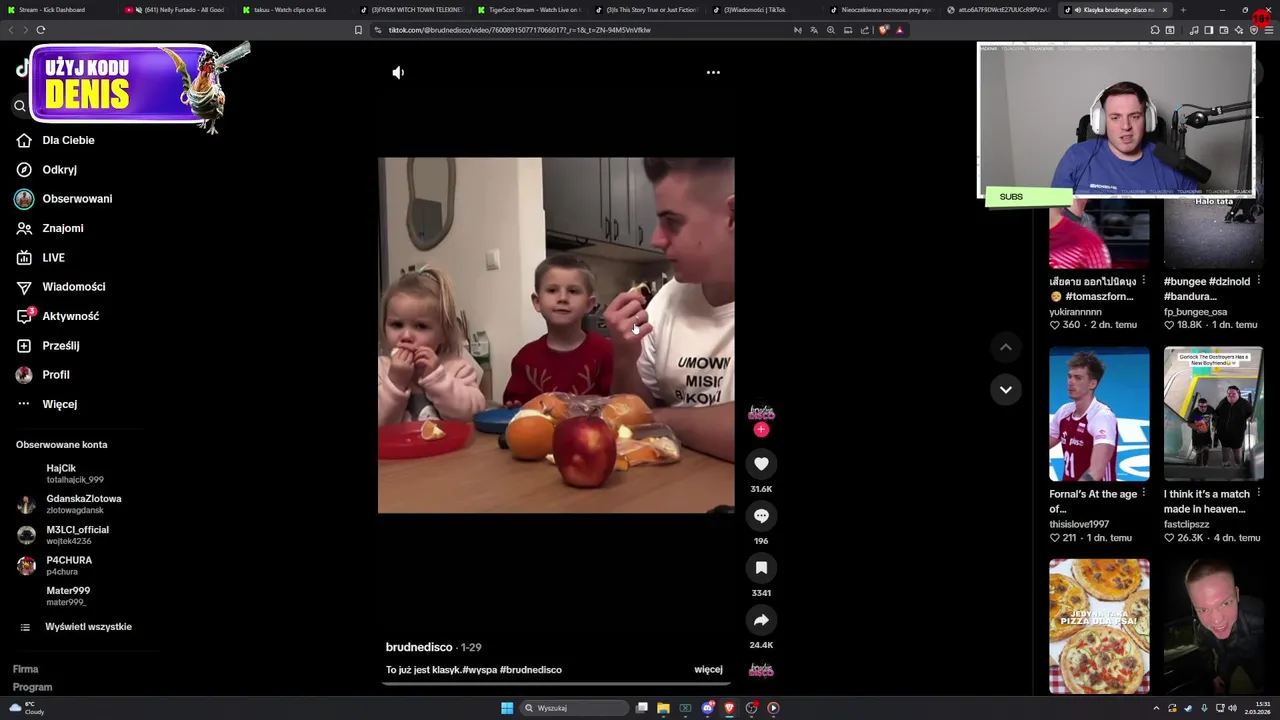Image resolution: width=1280 pixels, height=720 pixels.
Task: Open the yukirannnnn creator link
Action: (1075, 312)
